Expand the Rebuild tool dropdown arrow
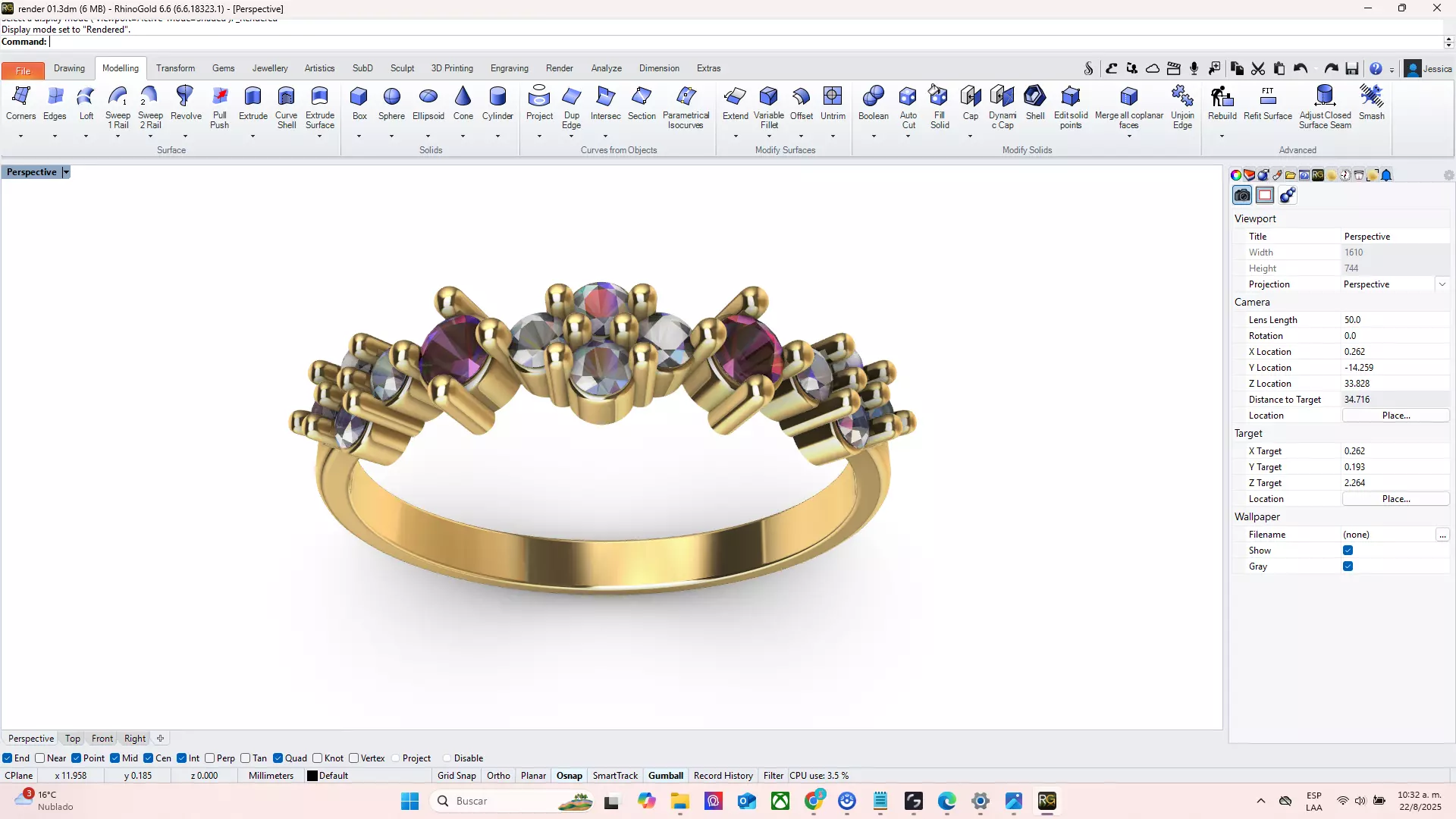The width and height of the screenshot is (1456, 819). click(1222, 136)
